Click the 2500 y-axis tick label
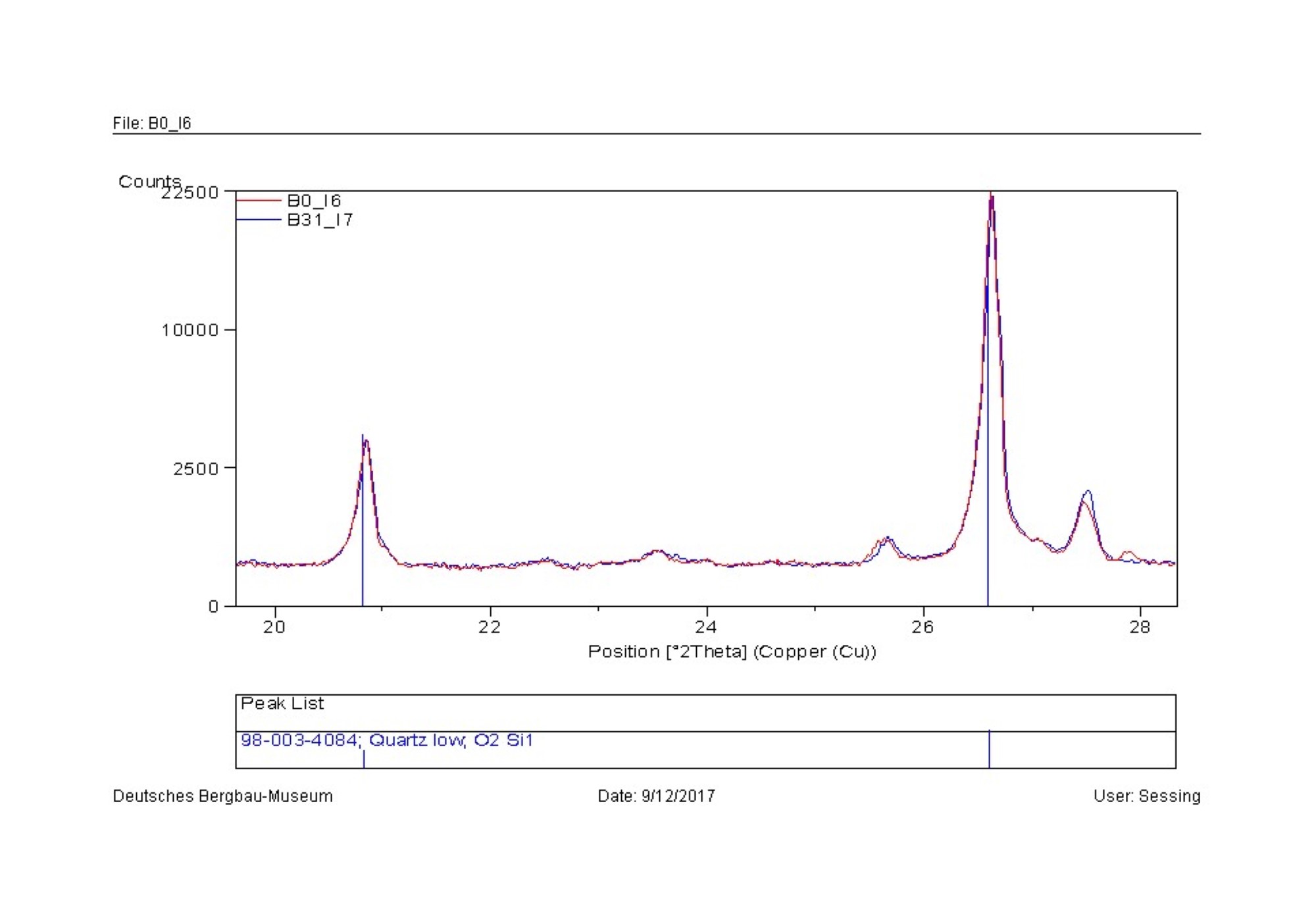The width and height of the screenshot is (1316, 918). pos(195,469)
